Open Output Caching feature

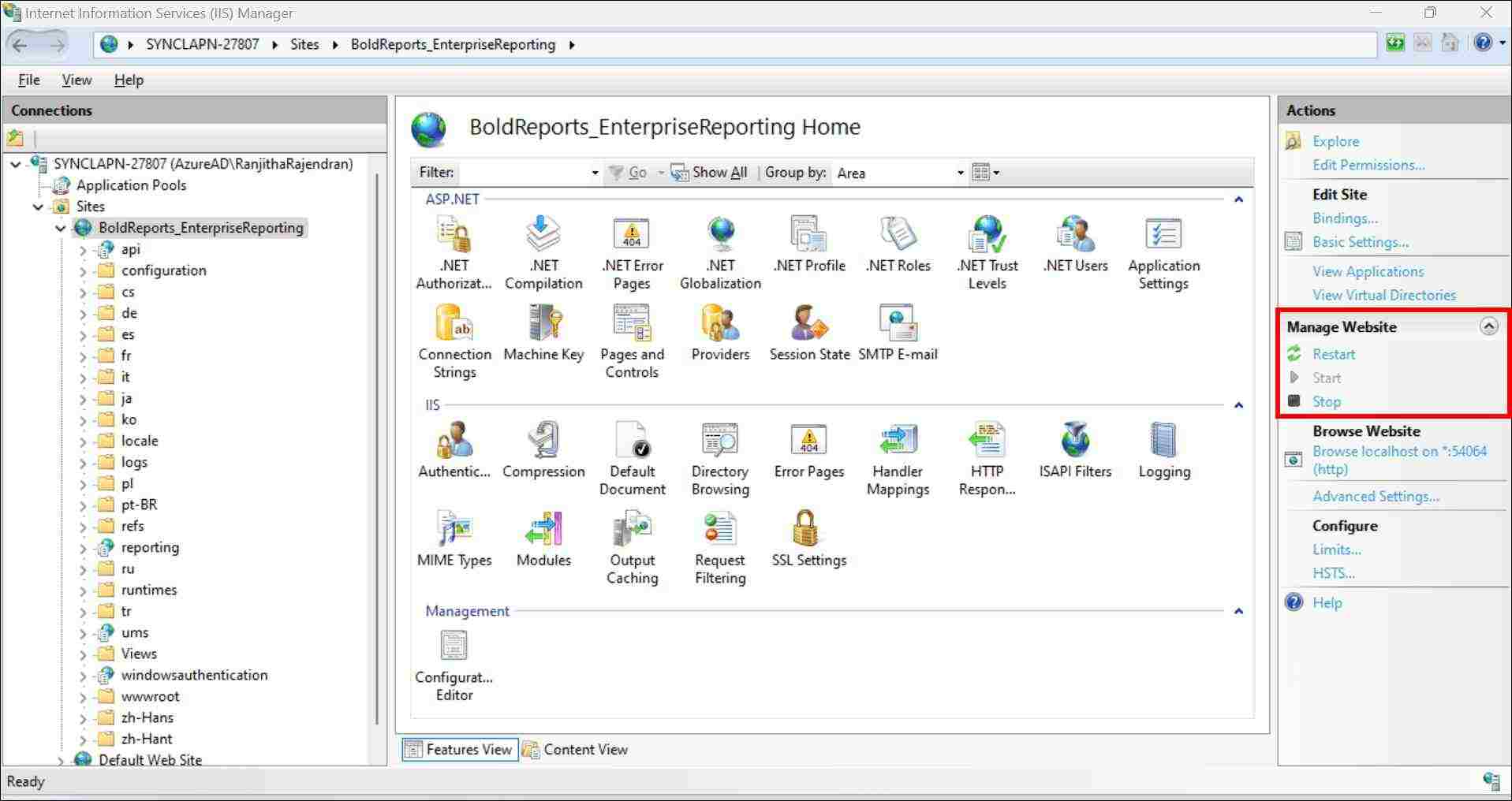(632, 547)
